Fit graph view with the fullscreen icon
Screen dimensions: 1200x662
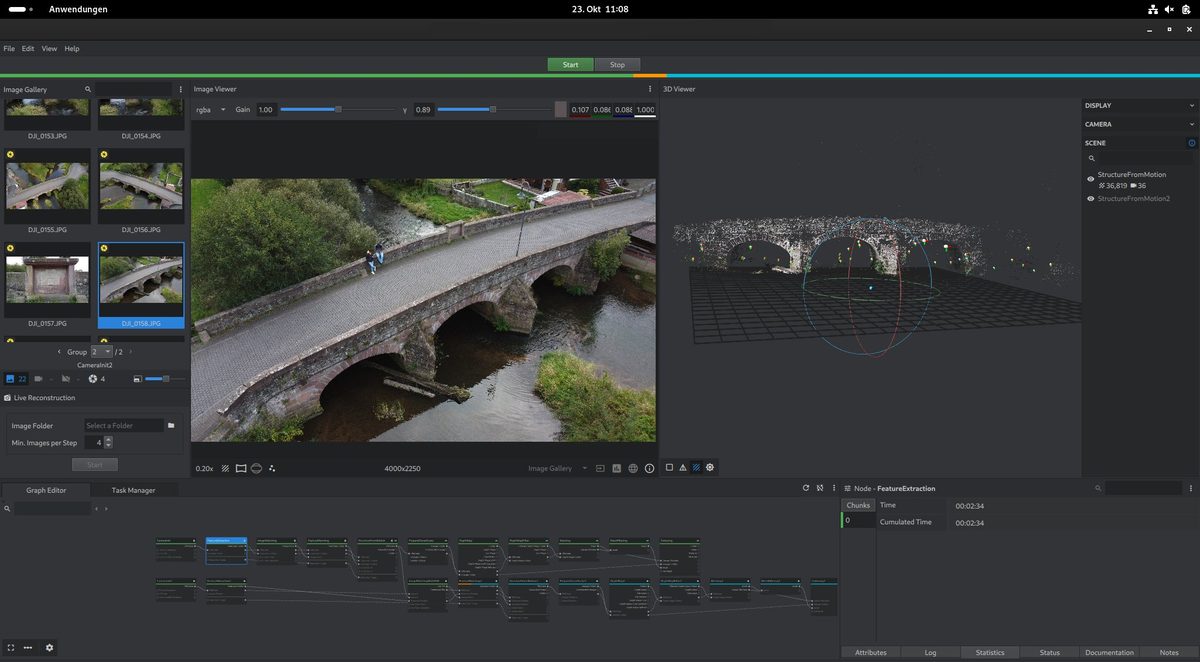[11, 648]
